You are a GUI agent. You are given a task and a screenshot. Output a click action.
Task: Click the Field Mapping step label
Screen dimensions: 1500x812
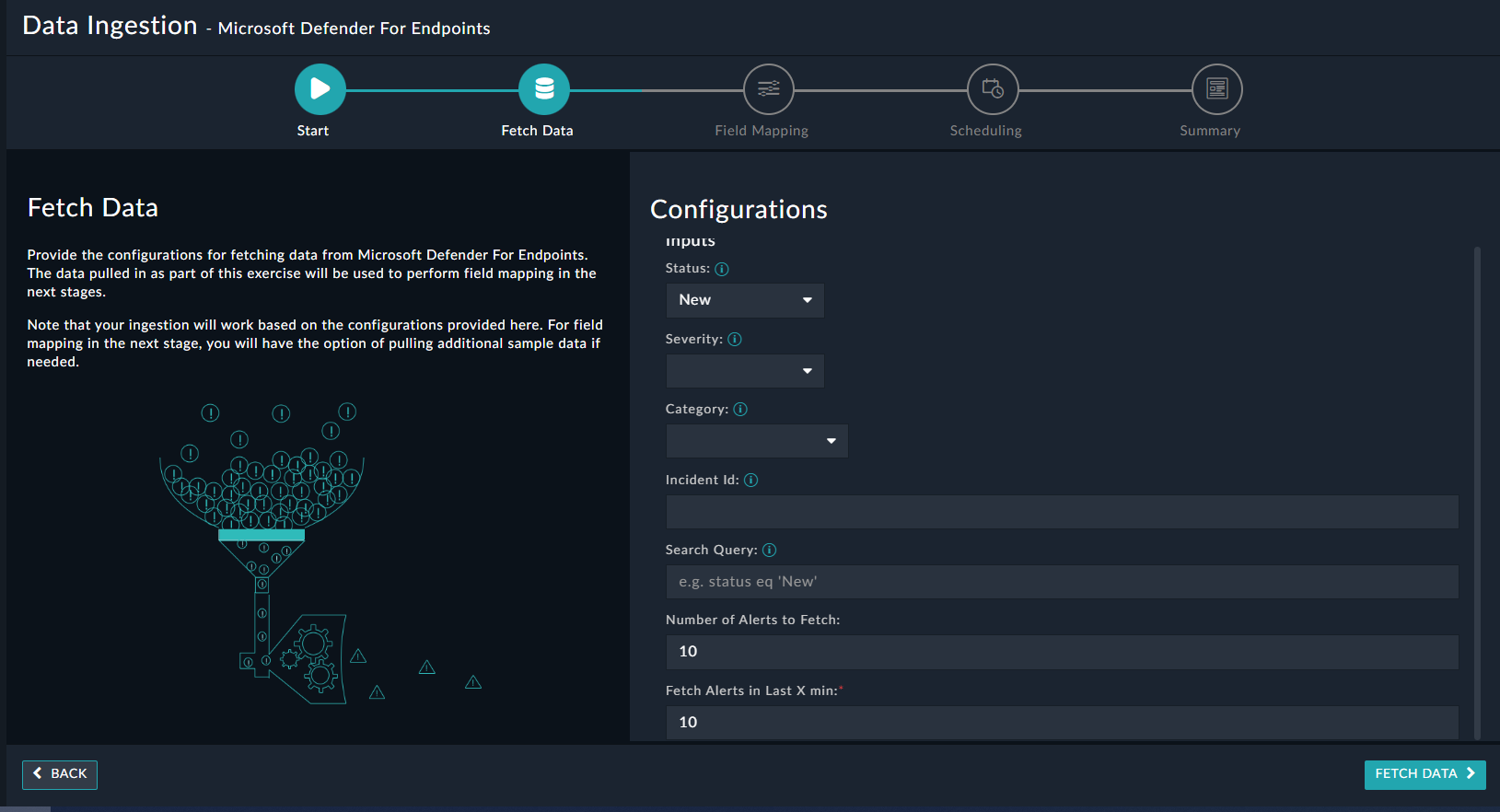[x=762, y=131]
